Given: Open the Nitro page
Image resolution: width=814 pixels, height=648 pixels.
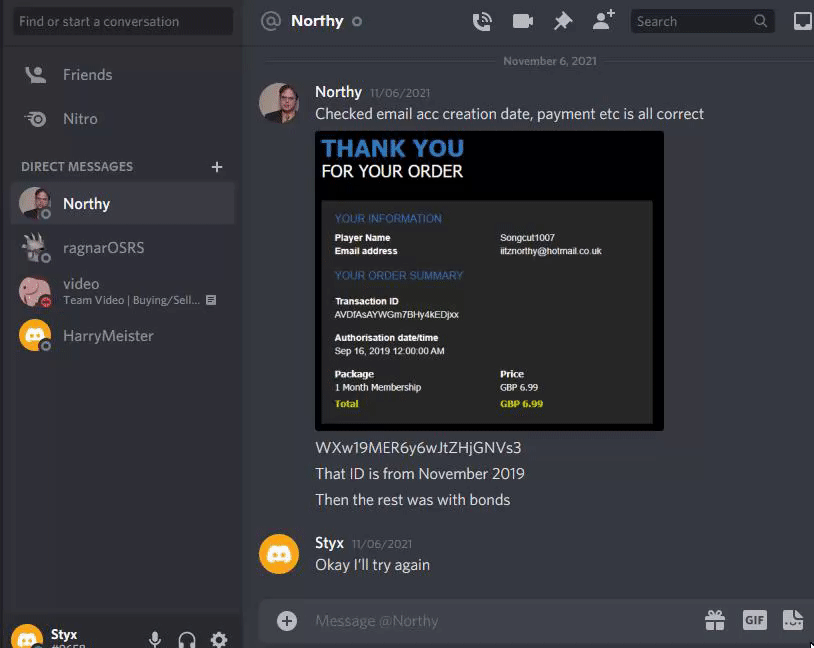Looking at the screenshot, I should 123,119.
